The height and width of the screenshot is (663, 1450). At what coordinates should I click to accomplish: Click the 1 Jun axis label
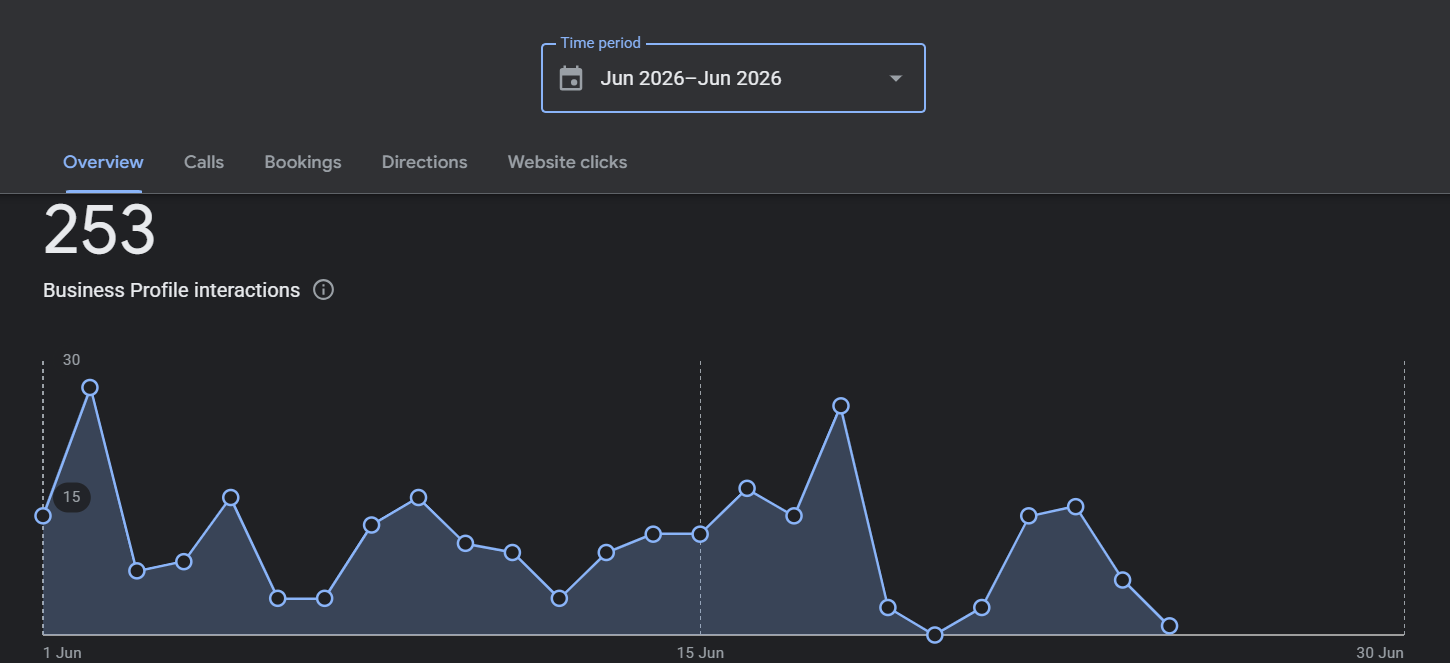[x=62, y=653]
